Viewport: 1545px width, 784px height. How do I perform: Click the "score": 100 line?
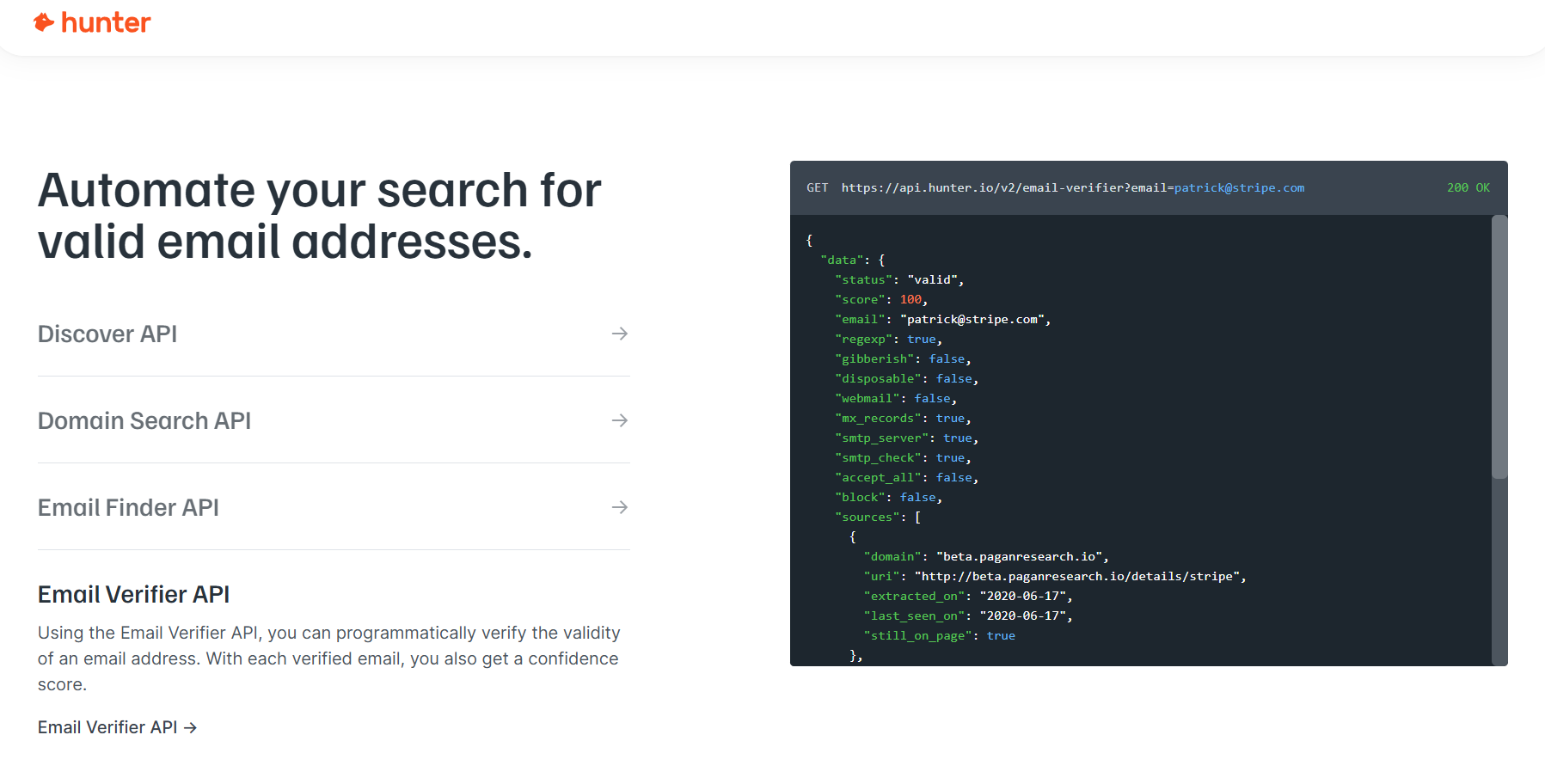point(881,299)
